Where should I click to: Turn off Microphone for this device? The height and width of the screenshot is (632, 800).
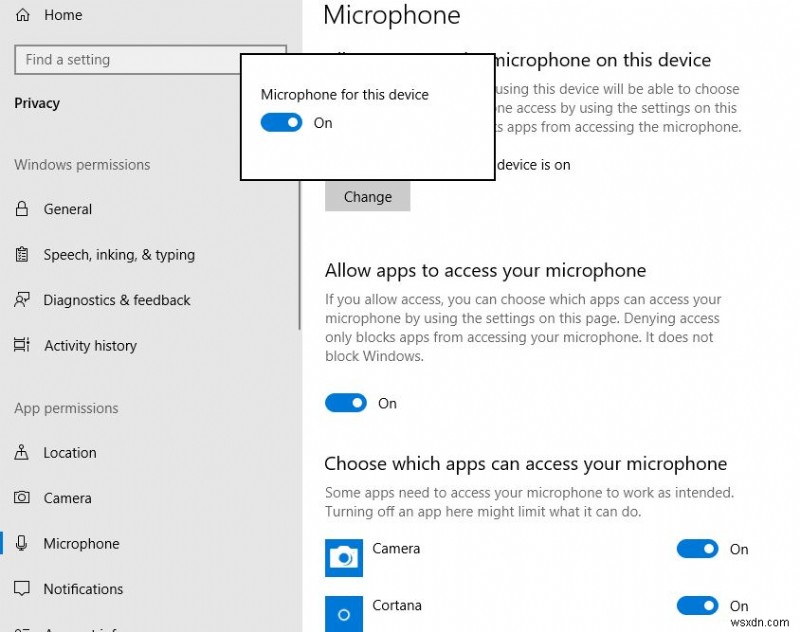(x=281, y=122)
